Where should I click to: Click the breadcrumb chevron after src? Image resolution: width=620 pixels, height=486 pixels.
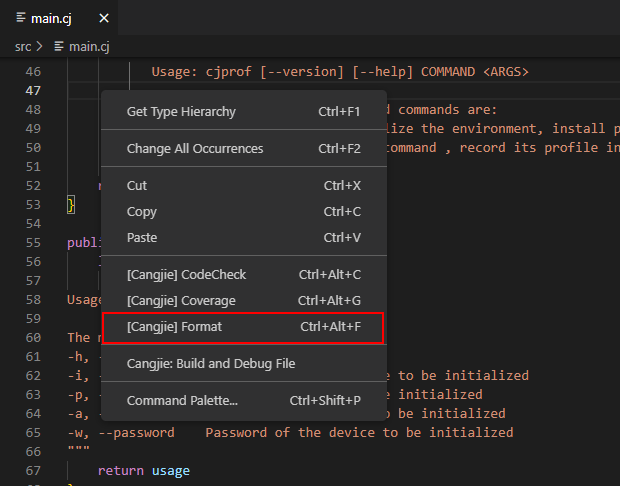click(x=40, y=46)
